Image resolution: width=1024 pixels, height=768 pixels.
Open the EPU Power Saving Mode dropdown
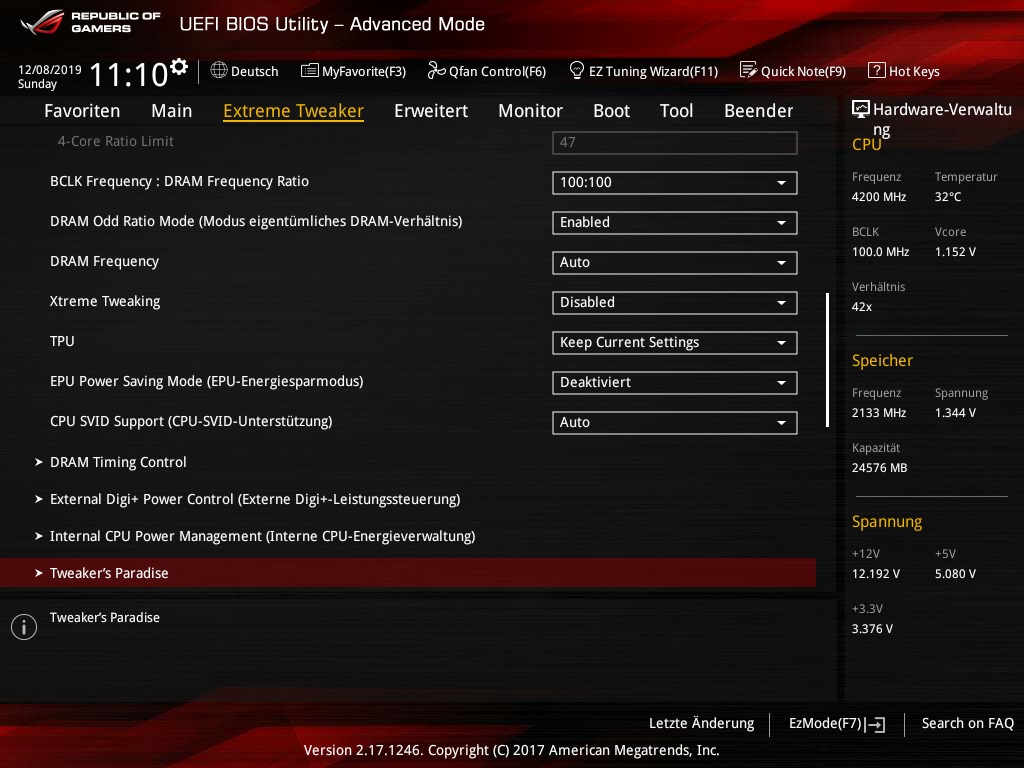(675, 383)
